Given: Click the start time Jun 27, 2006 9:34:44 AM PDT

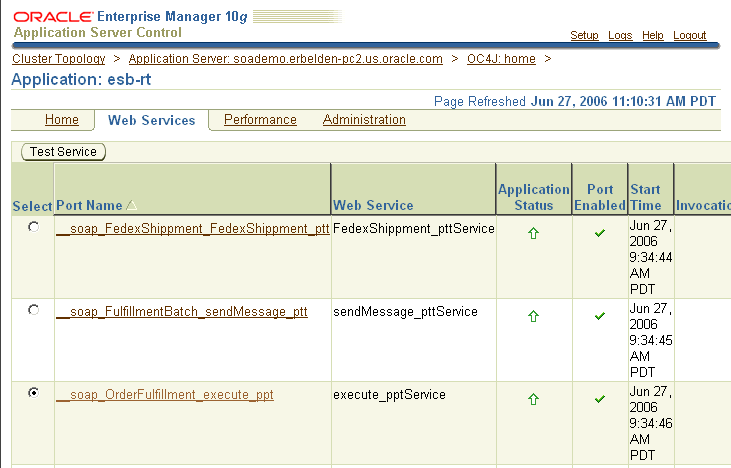Looking at the screenshot, I should [x=651, y=257].
